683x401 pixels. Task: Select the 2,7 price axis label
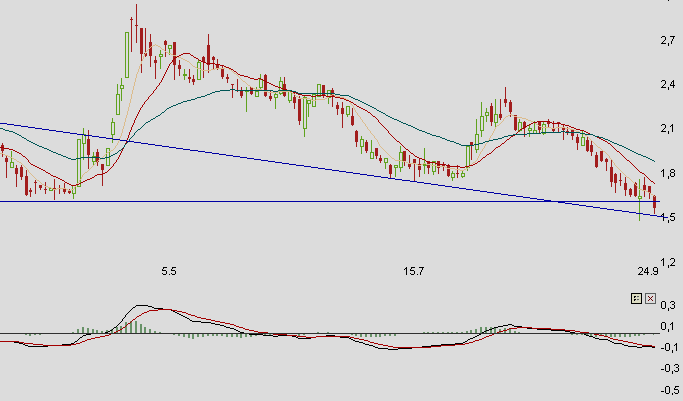point(668,40)
